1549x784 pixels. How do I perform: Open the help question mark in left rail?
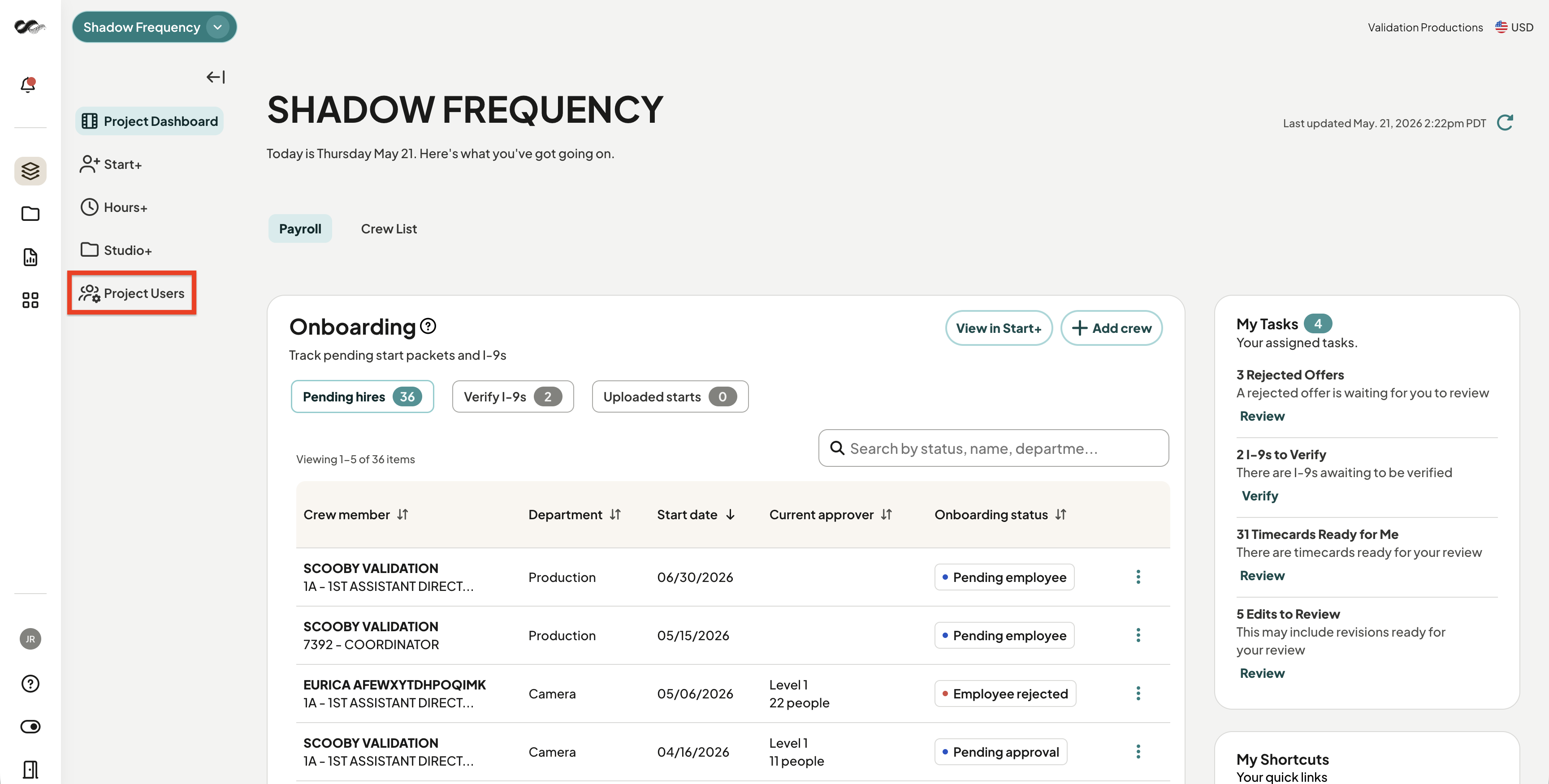point(30,684)
